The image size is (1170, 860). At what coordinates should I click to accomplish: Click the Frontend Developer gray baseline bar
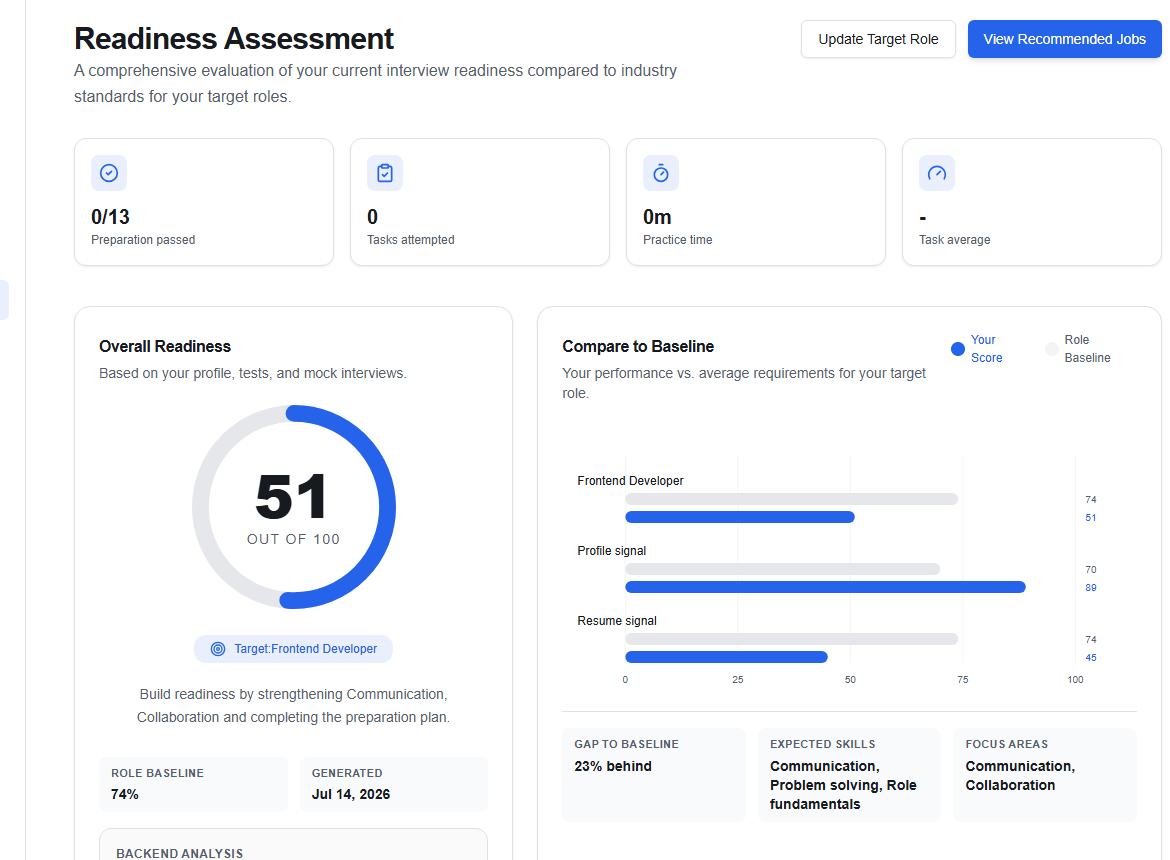click(x=792, y=499)
